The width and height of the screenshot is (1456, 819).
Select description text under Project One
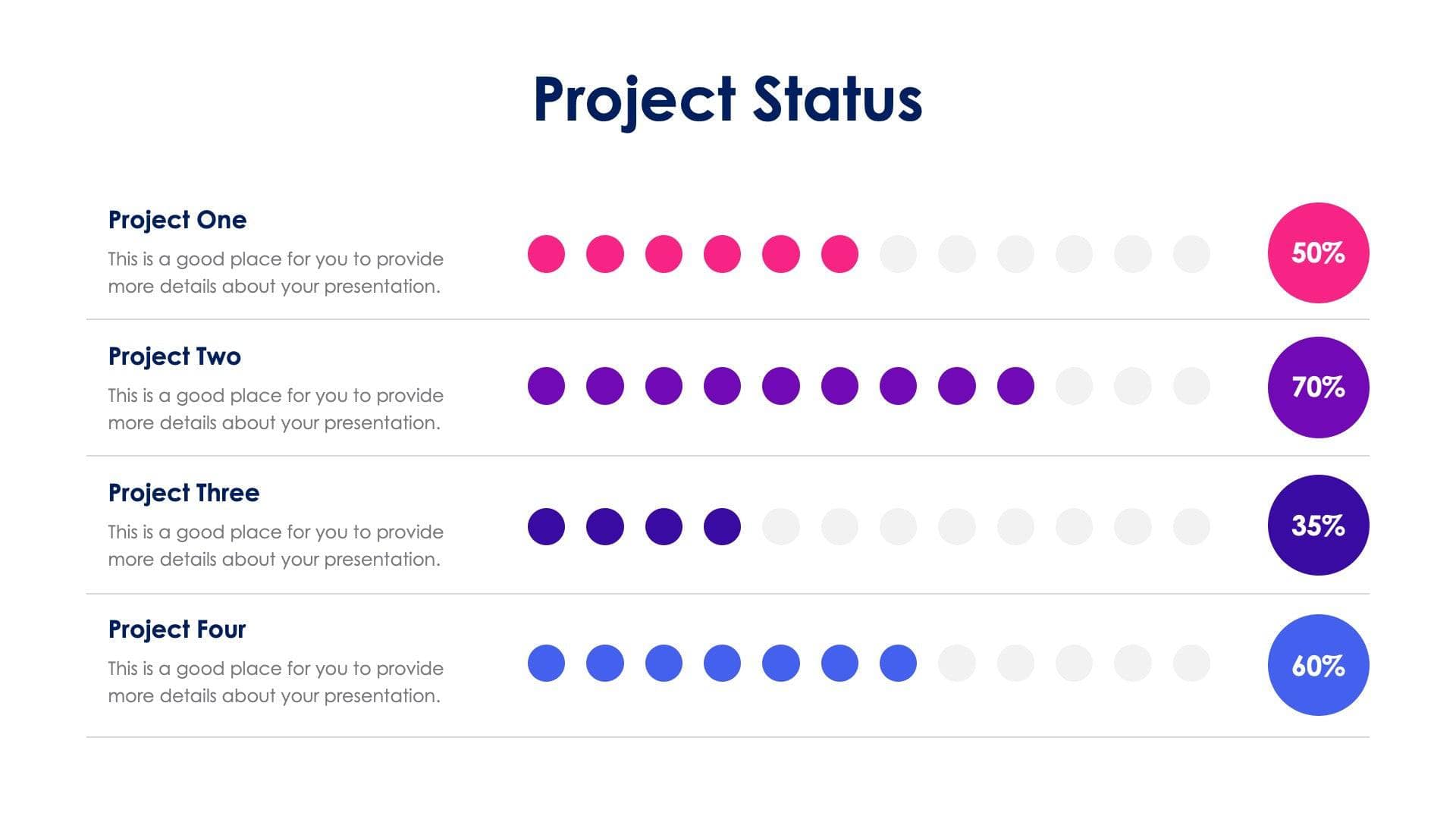click(275, 272)
